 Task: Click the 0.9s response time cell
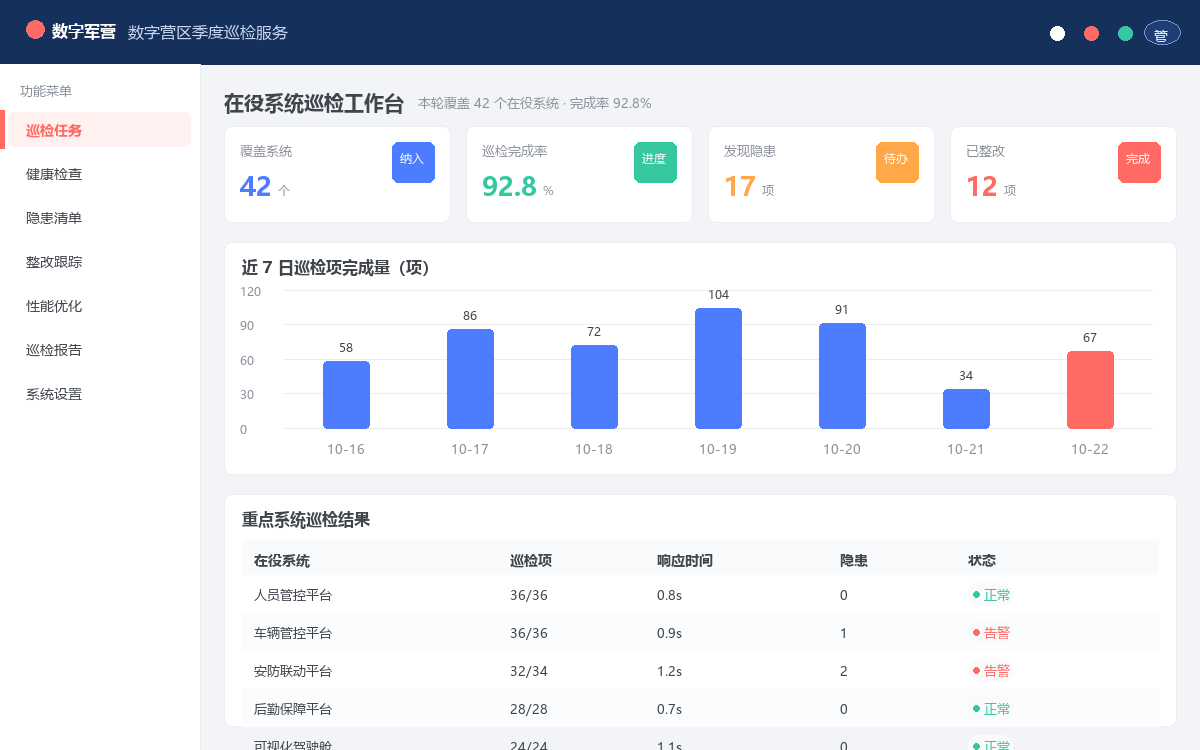click(x=669, y=633)
